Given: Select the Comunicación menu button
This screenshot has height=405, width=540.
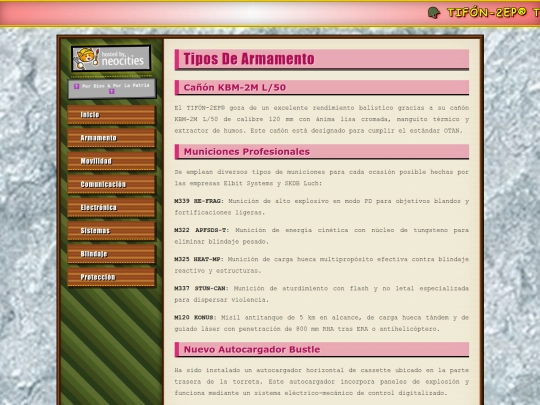Looking at the screenshot, I should click(x=111, y=184).
